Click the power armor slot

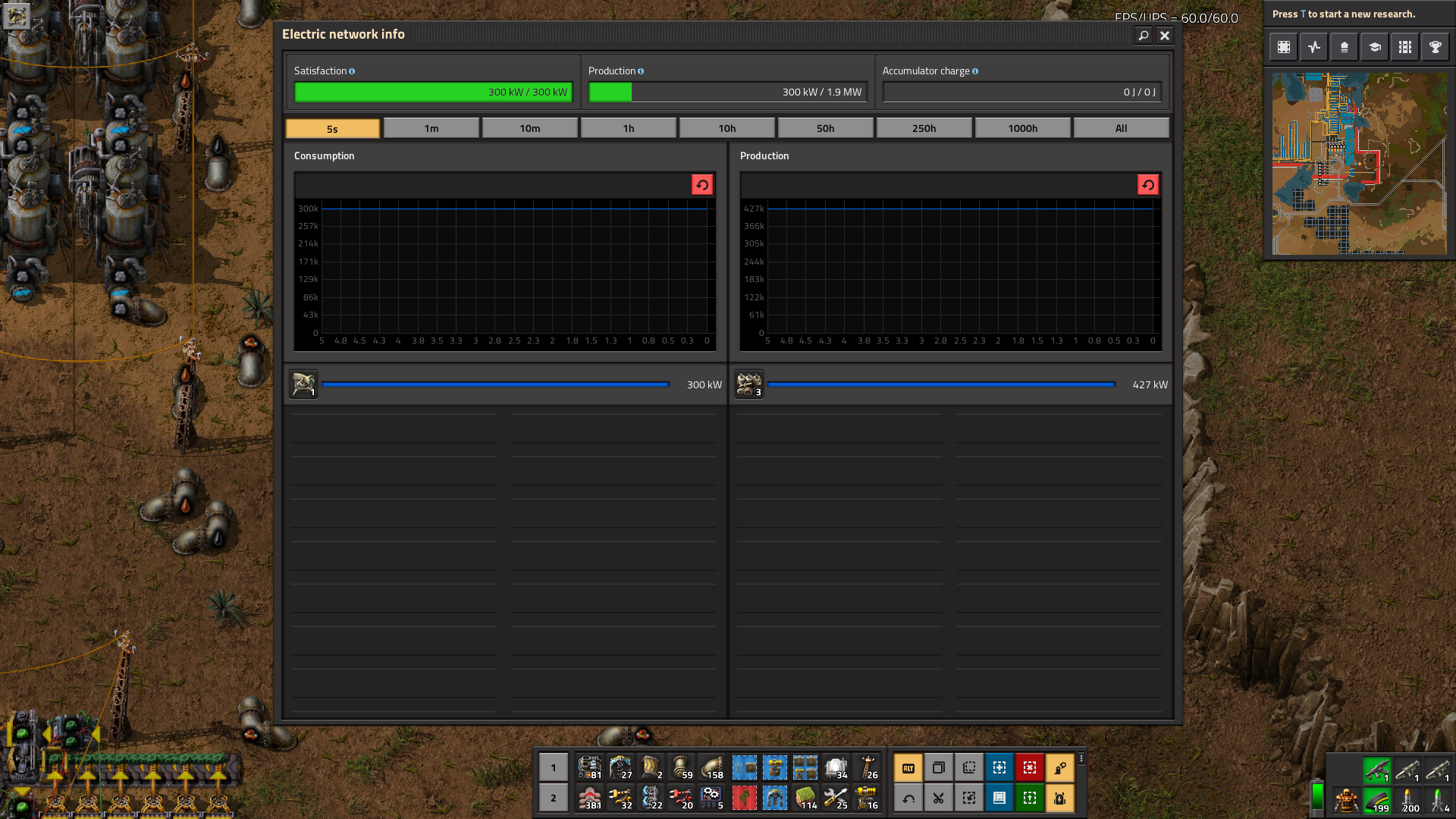point(1347,800)
